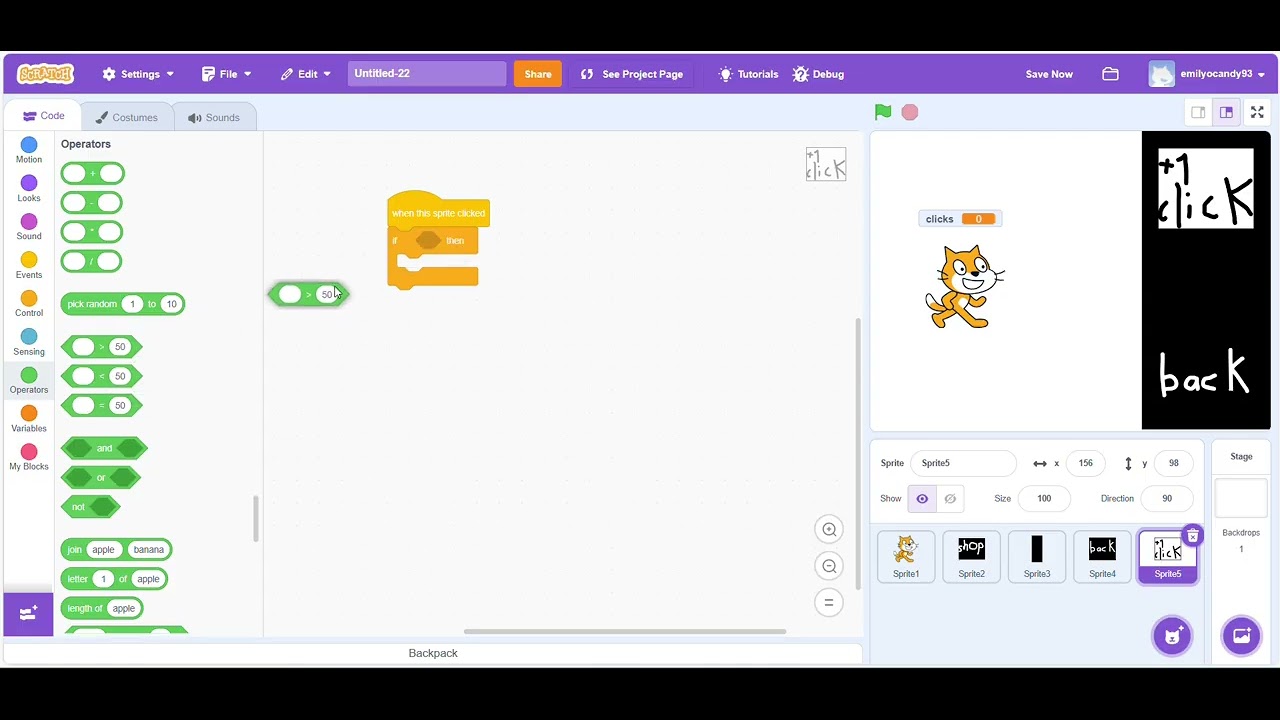
Task: Edit the project title Untitled-22 field
Action: click(x=427, y=73)
